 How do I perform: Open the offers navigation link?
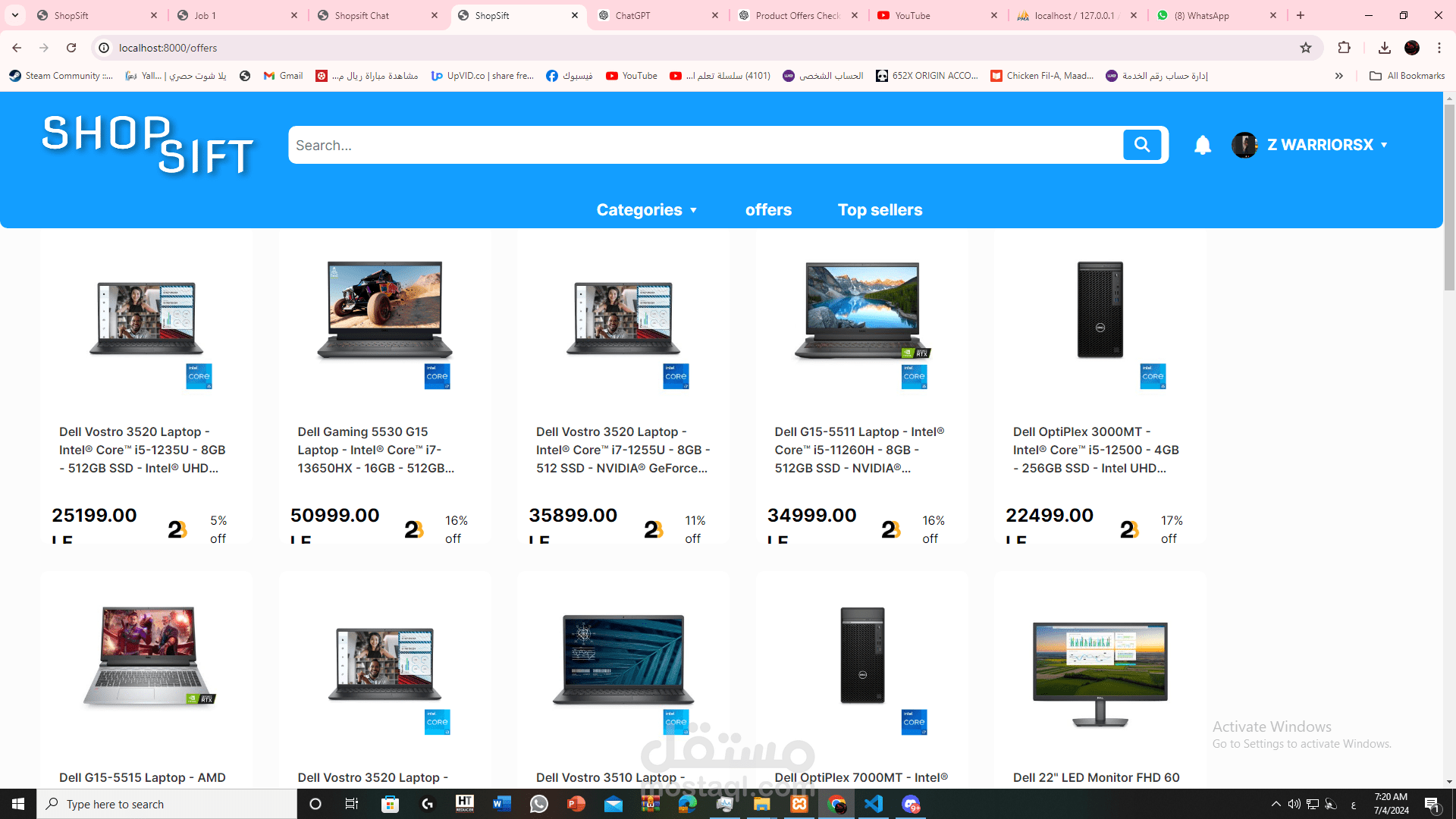coord(768,210)
